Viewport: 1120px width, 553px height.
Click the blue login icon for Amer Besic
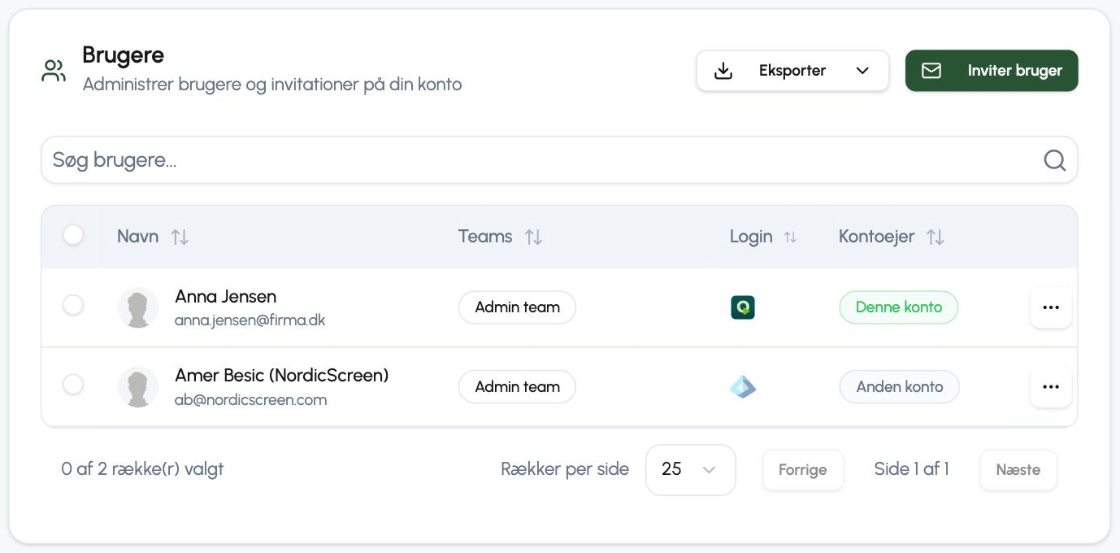tap(743, 387)
